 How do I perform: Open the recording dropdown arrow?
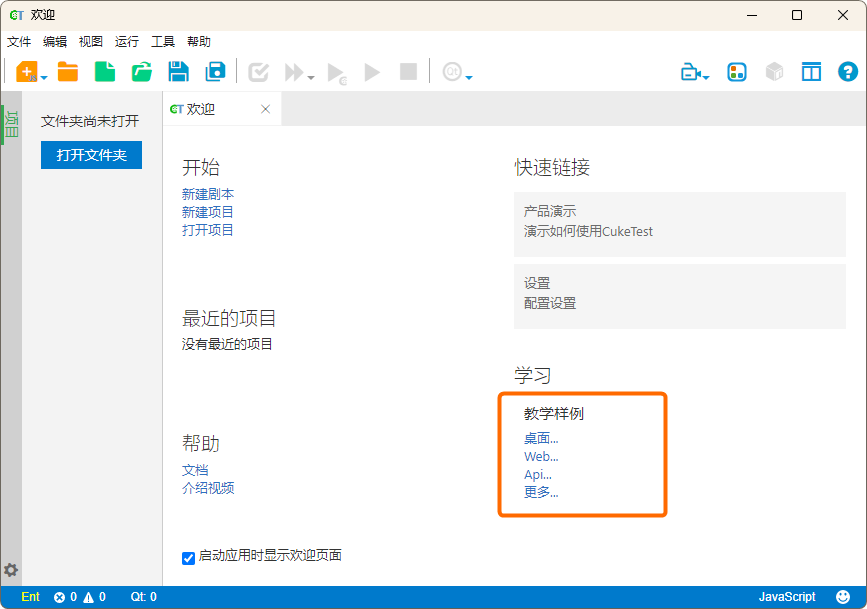pos(706,77)
